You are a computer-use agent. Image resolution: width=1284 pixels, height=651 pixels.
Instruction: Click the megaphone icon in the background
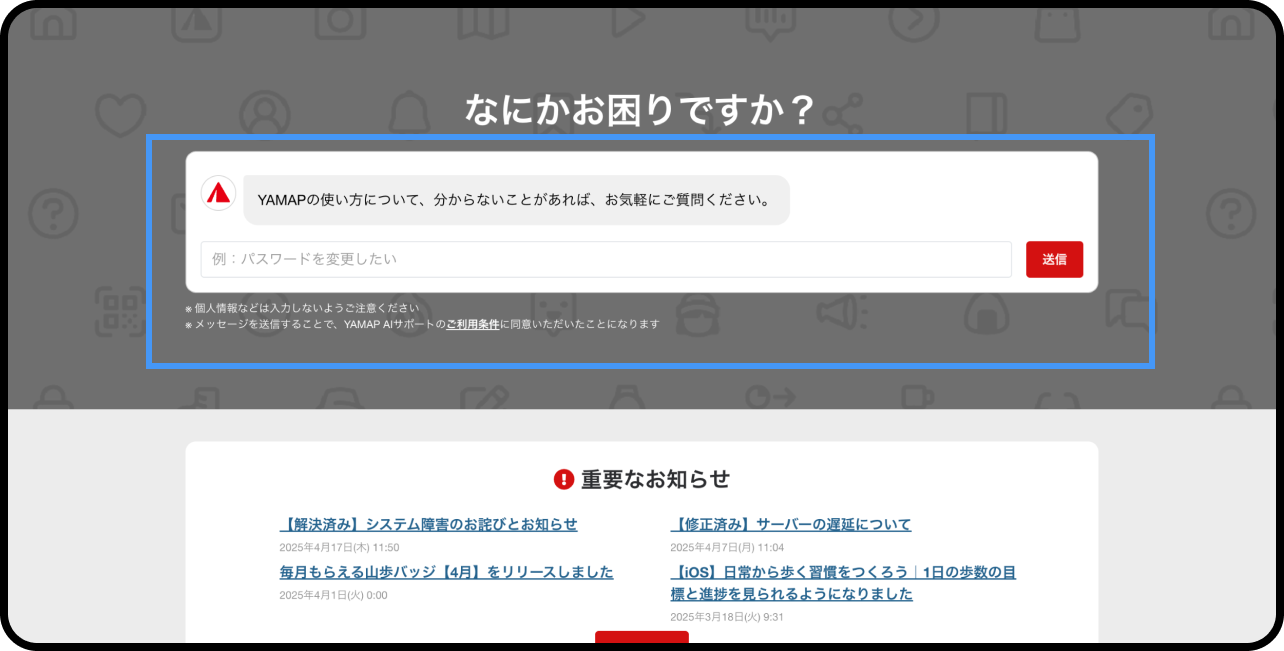(841, 312)
